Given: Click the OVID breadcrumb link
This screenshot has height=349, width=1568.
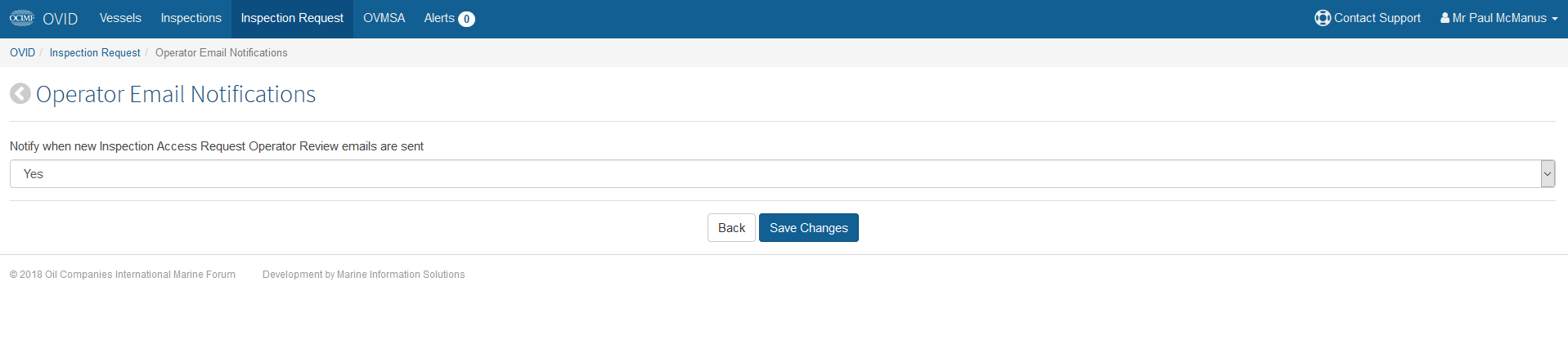Looking at the screenshot, I should [x=22, y=52].
